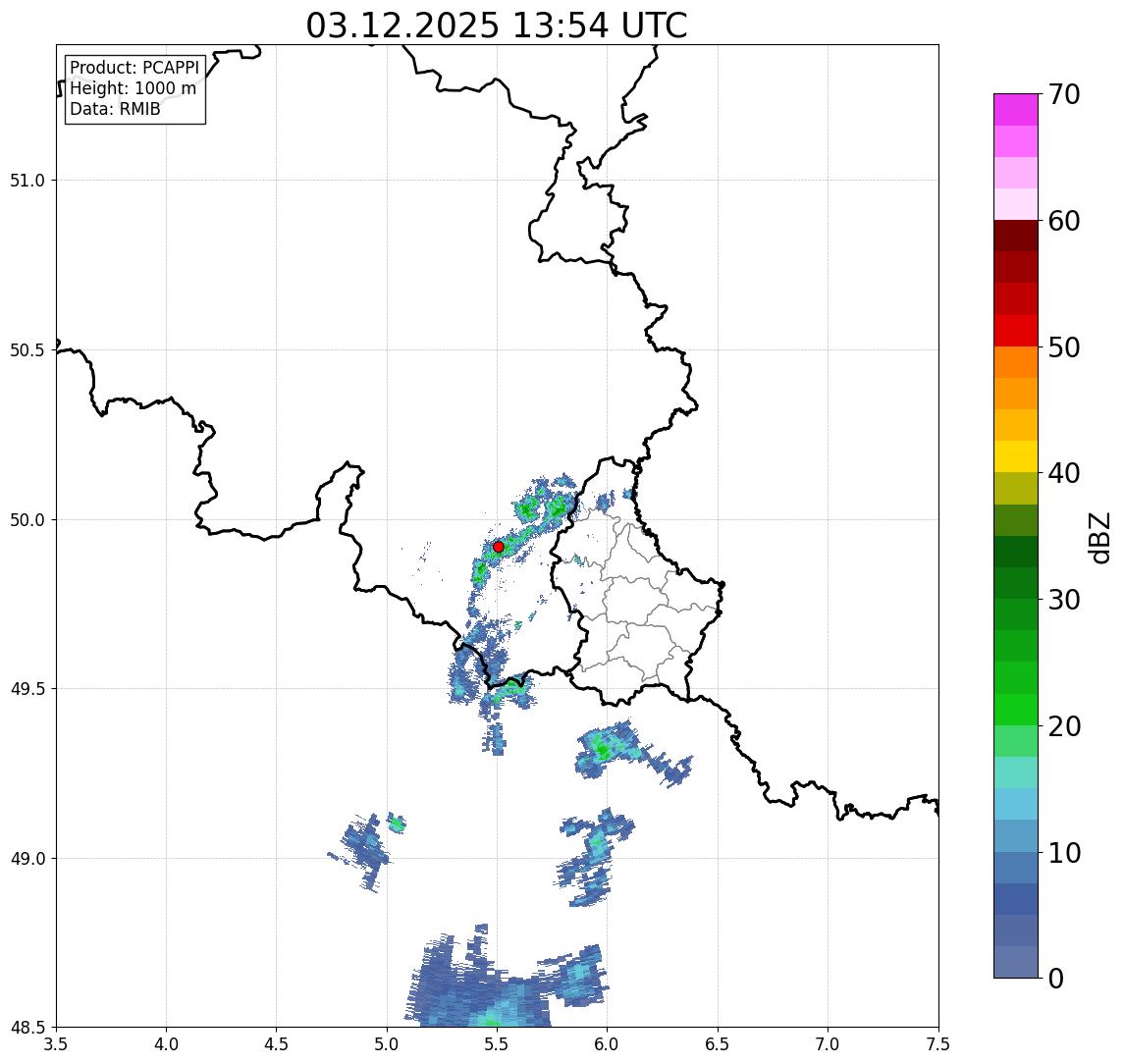Click the 'dBZ' colorbar label

coord(1100,538)
